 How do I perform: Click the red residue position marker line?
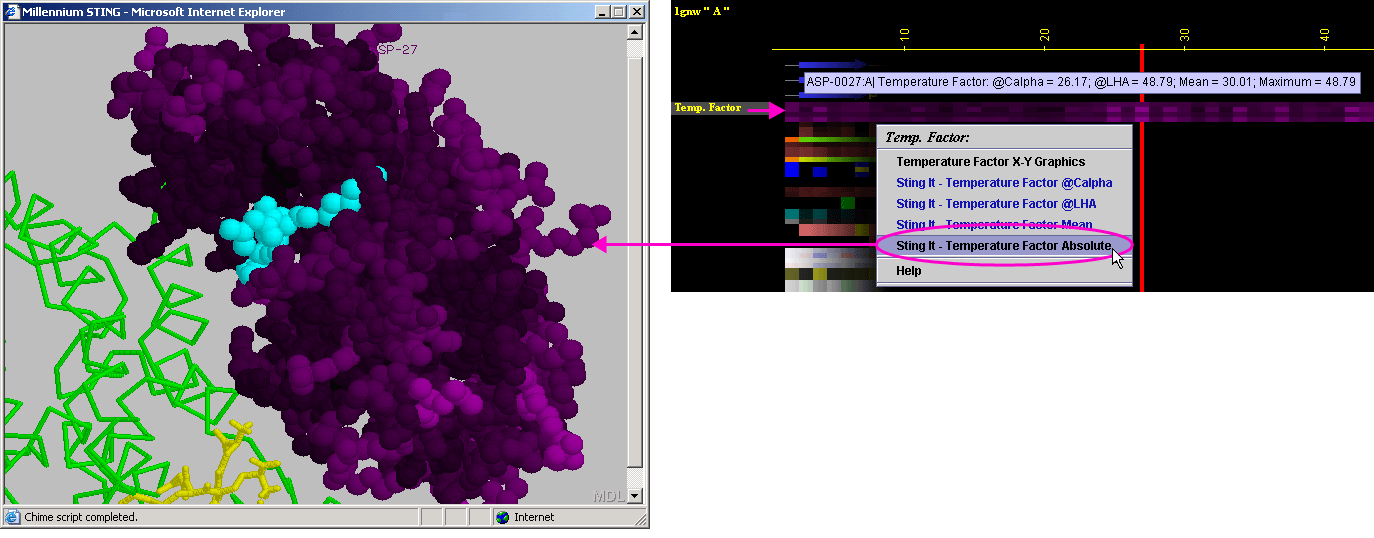click(x=1141, y=168)
